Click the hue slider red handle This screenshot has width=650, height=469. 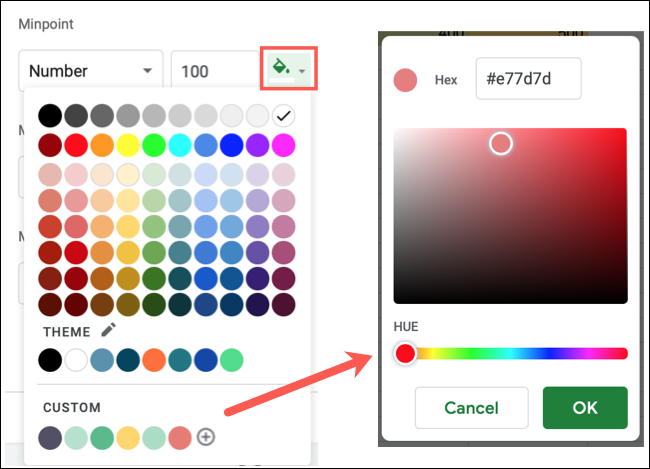(405, 353)
